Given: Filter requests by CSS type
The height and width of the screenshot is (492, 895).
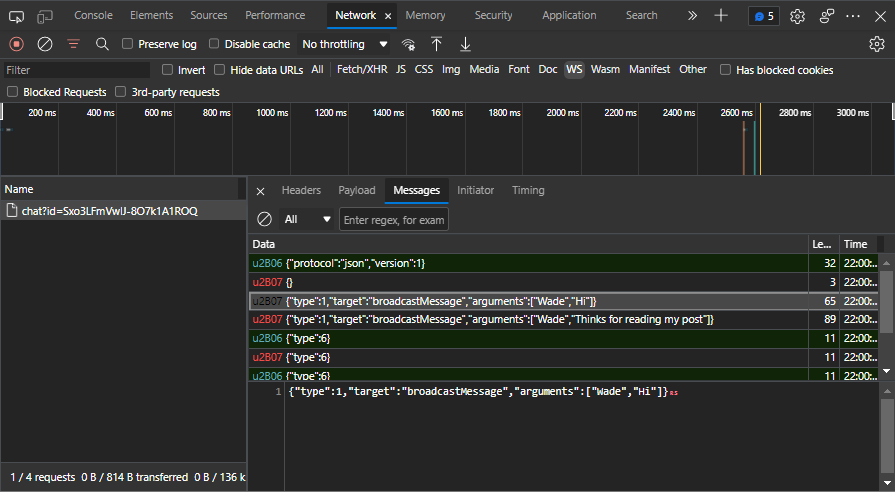Looking at the screenshot, I should 424,69.
